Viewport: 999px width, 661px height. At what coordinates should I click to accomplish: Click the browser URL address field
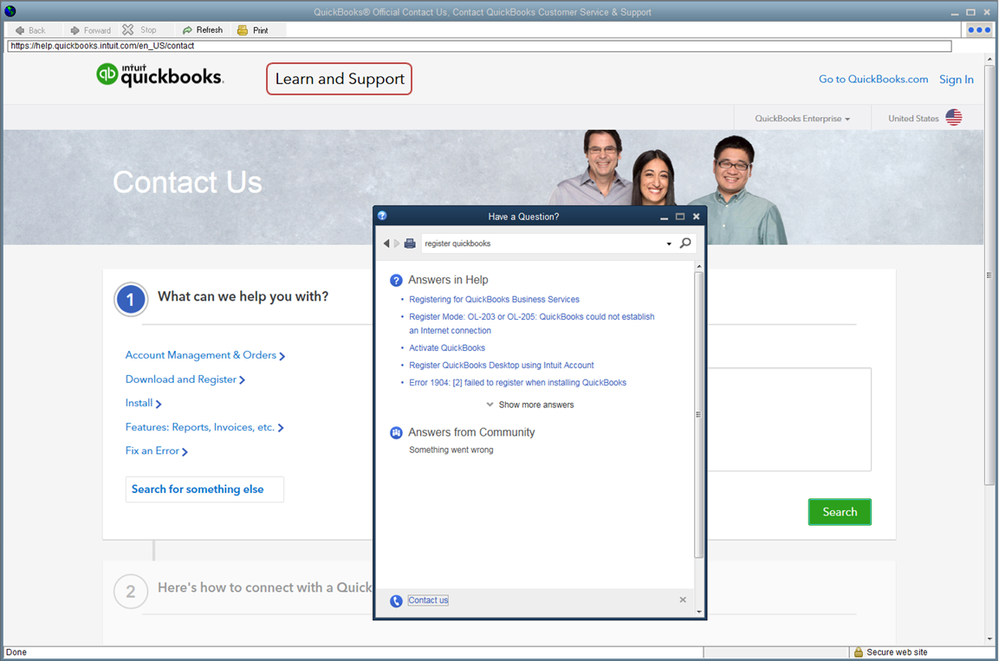click(479, 46)
